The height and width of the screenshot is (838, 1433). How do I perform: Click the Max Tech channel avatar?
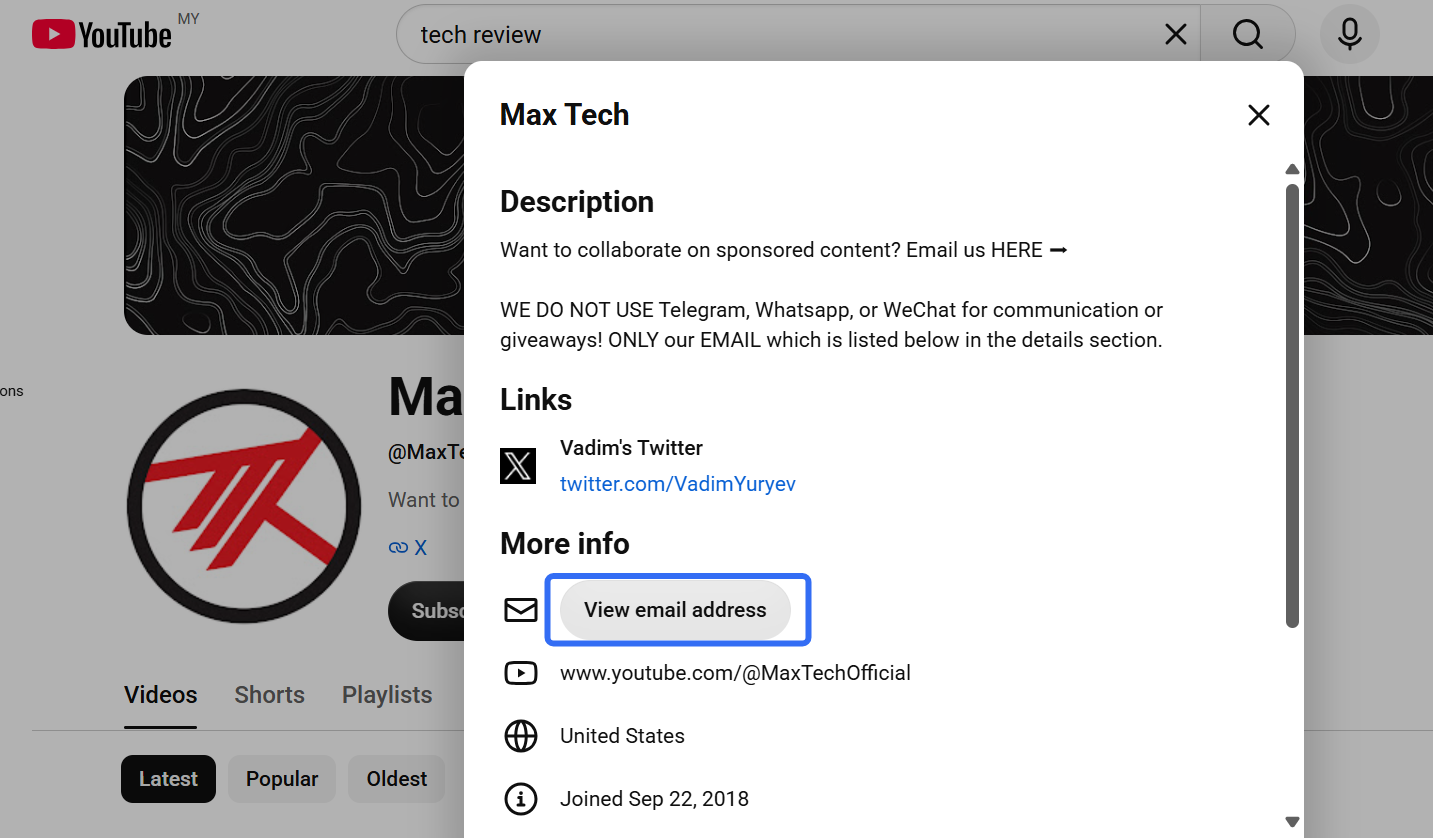point(243,507)
